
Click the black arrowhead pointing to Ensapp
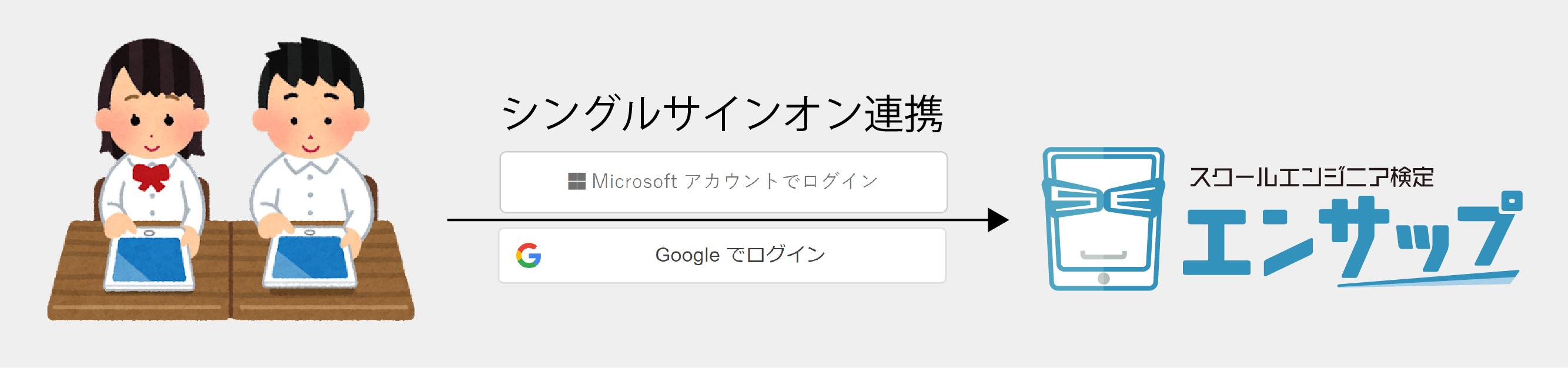pos(997,220)
